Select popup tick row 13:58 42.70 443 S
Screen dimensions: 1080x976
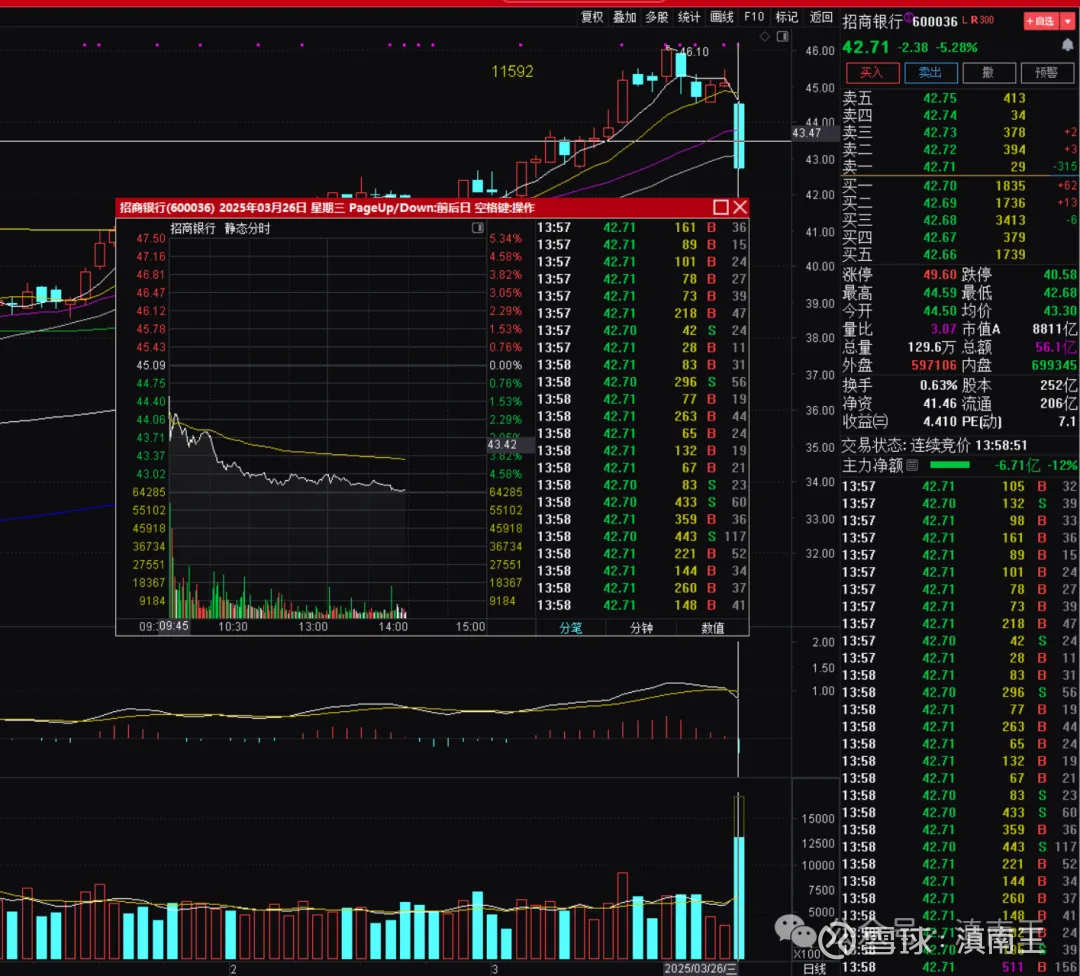pos(642,537)
